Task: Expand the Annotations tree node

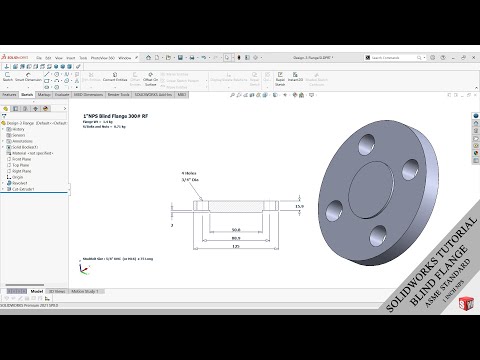Action: tap(3, 141)
